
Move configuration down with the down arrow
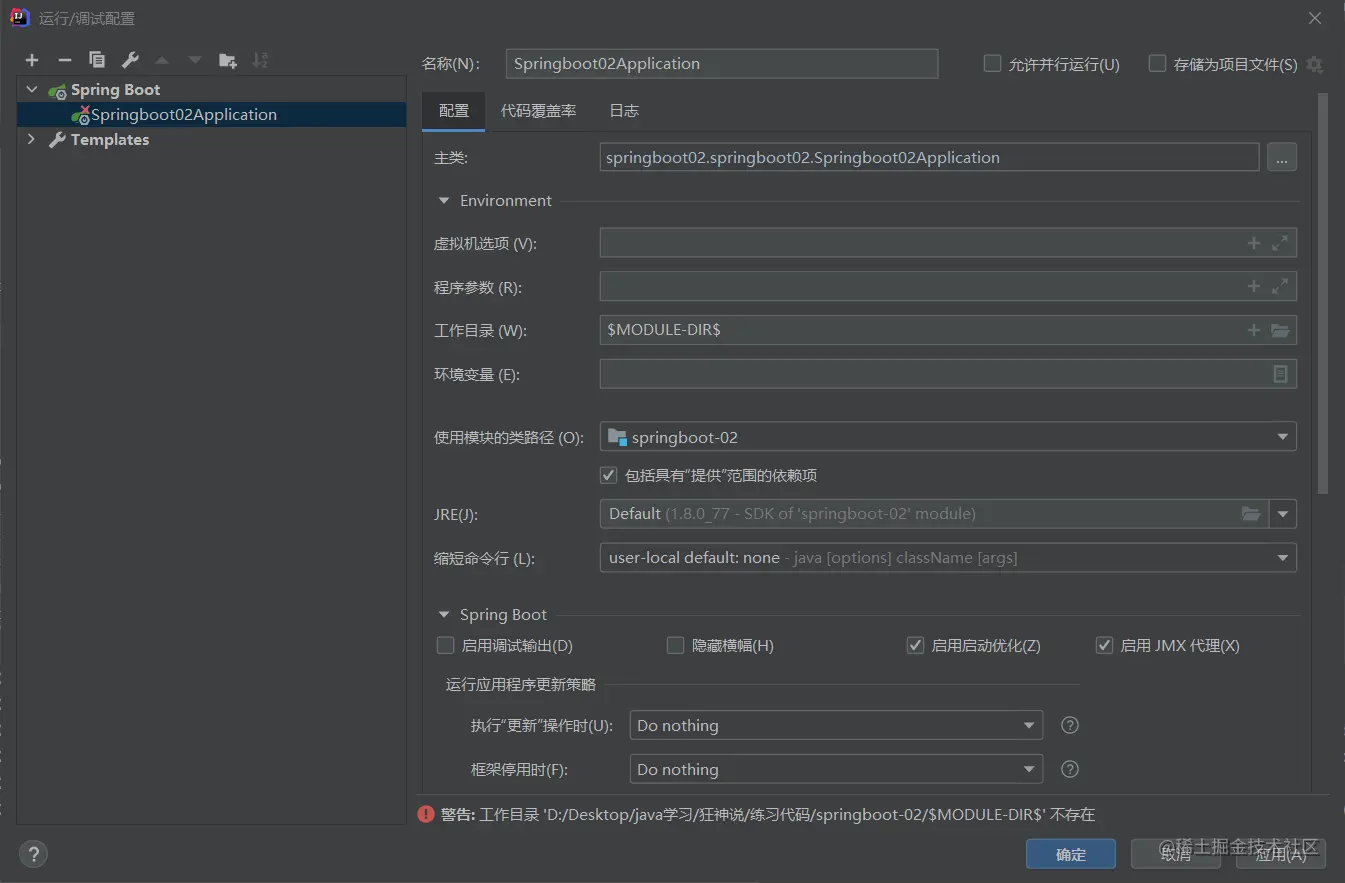(195, 61)
